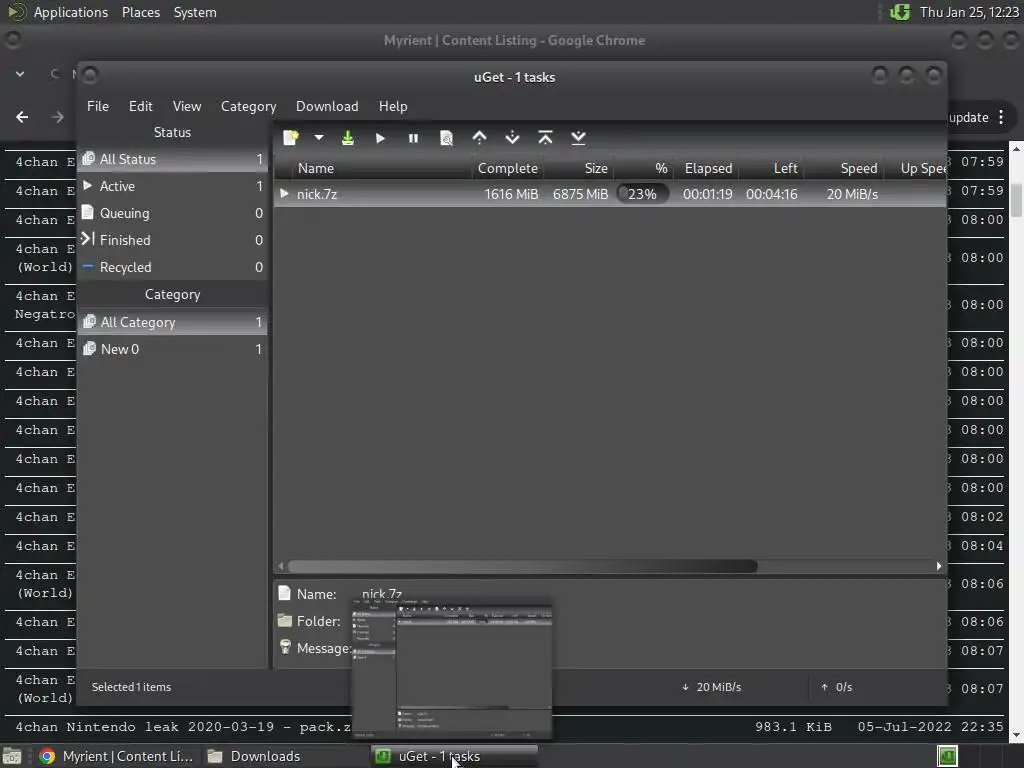1024x768 pixels.
Task: Select the Finished status row
Action: pyautogui.click(x=173, y=240)
